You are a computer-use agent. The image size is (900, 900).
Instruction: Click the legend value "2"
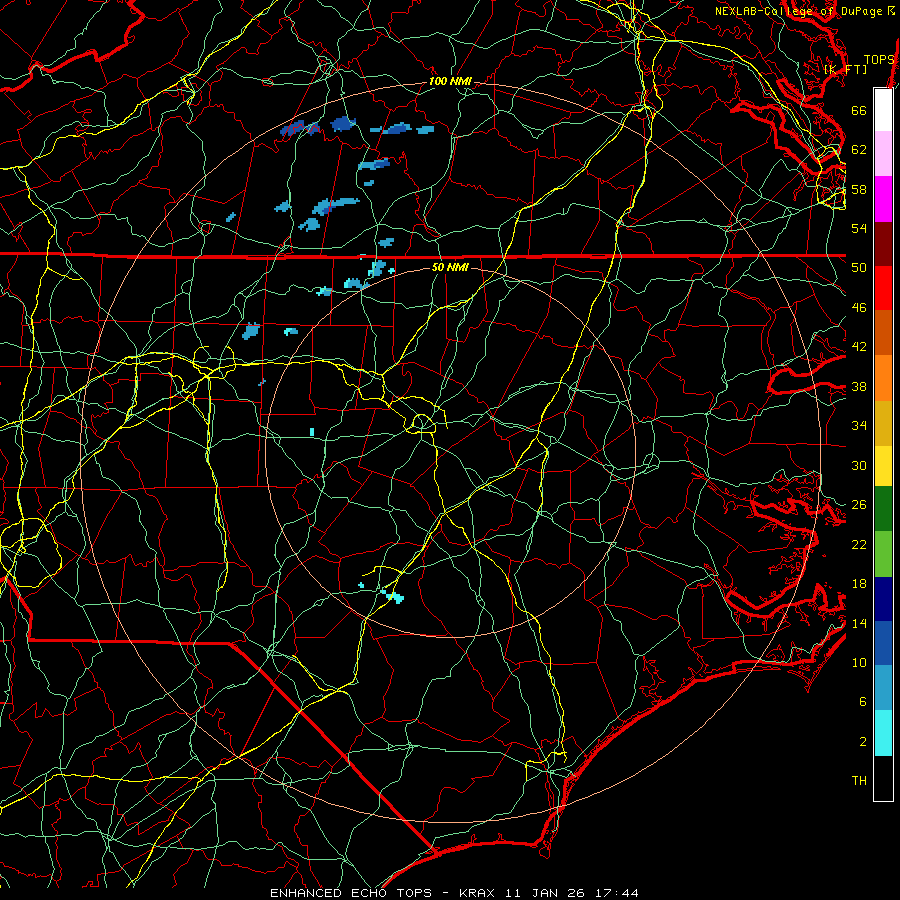tap(863, 742)
